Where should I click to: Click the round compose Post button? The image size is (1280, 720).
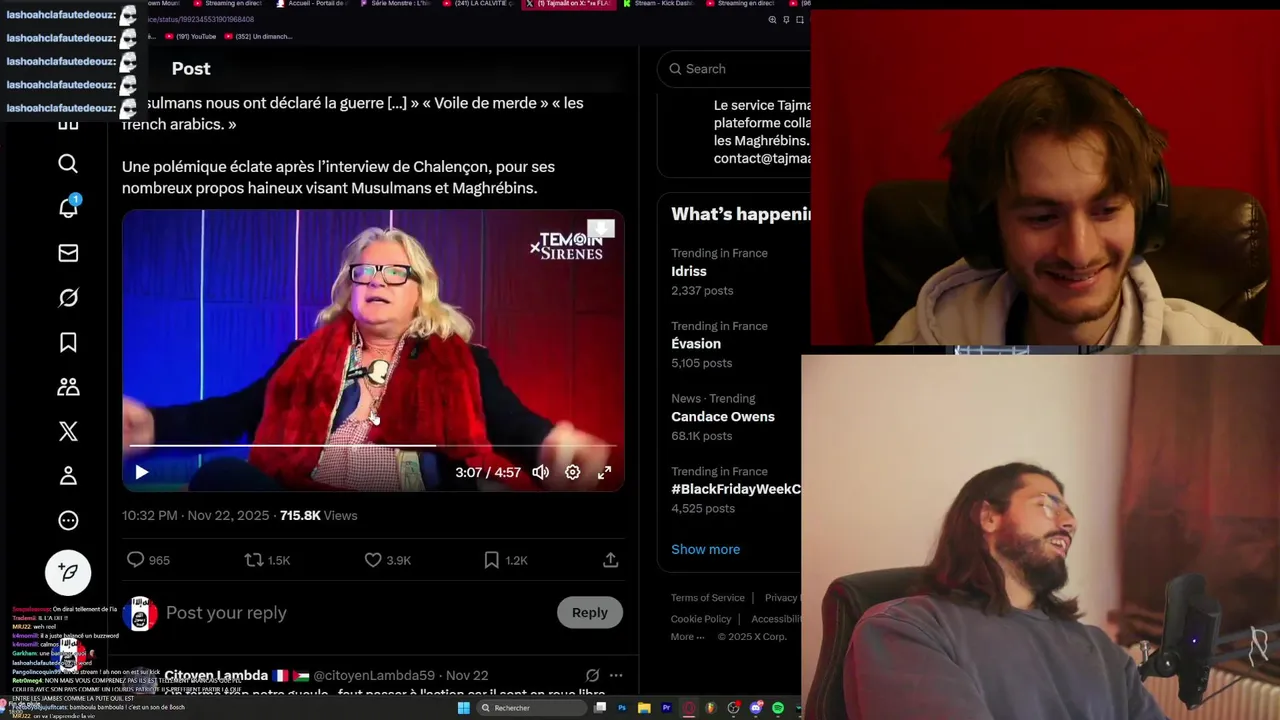[68, 572]
